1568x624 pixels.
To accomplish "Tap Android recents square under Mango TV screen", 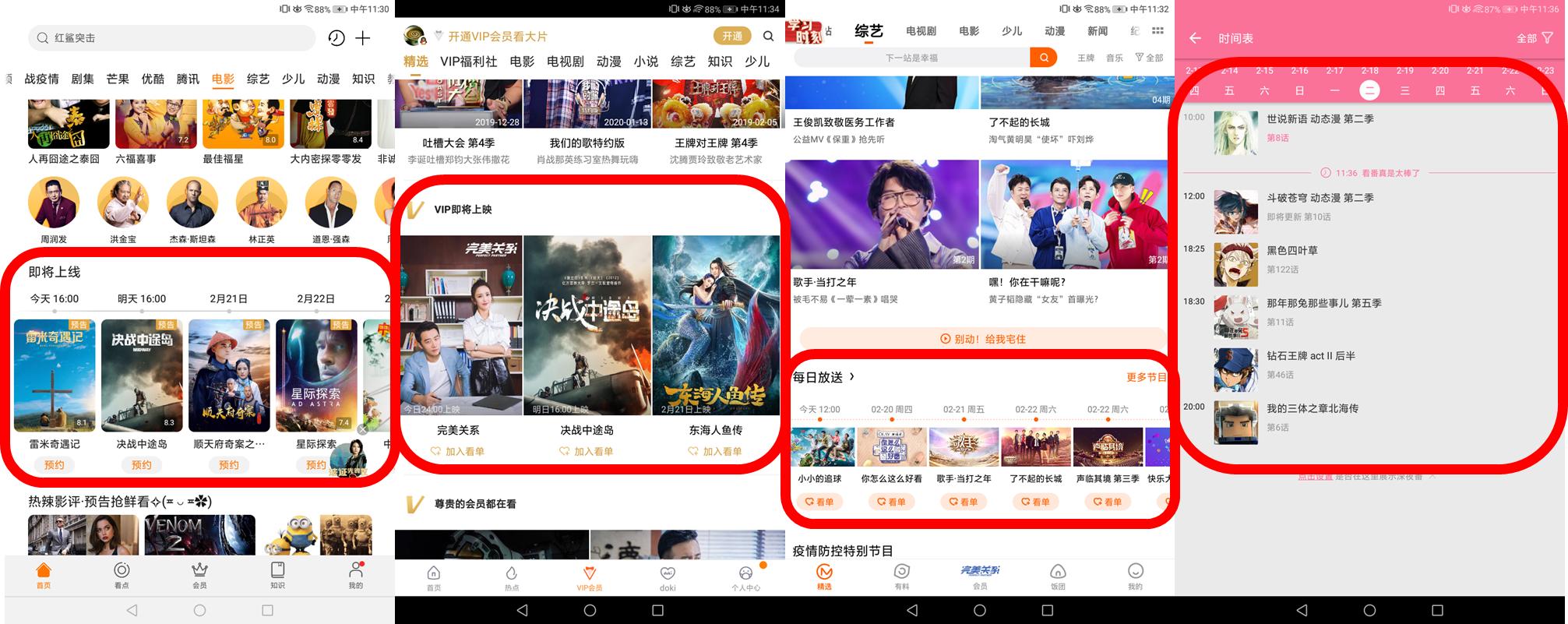I will pos(1048,610).
